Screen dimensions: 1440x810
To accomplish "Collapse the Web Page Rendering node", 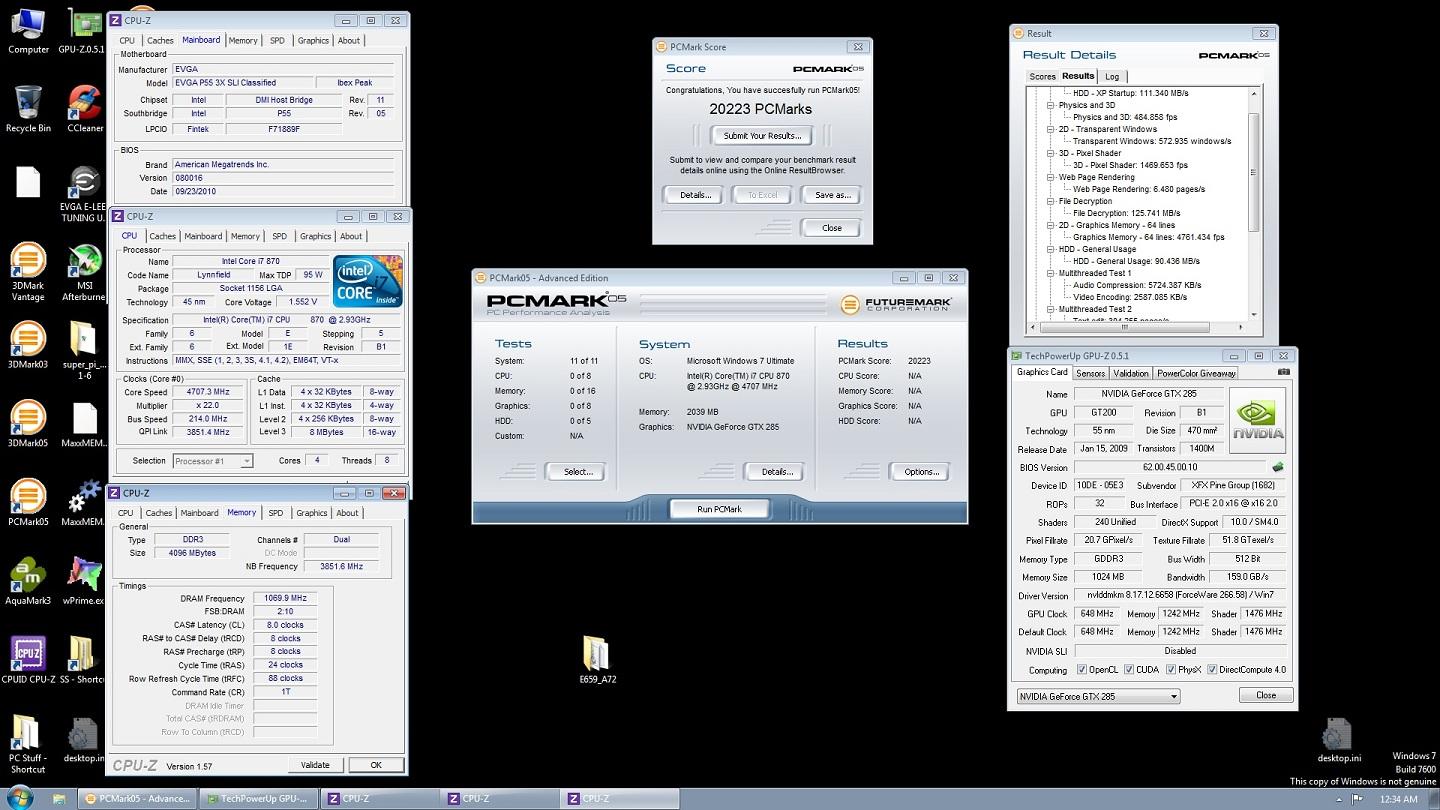I will [1051, 177].
